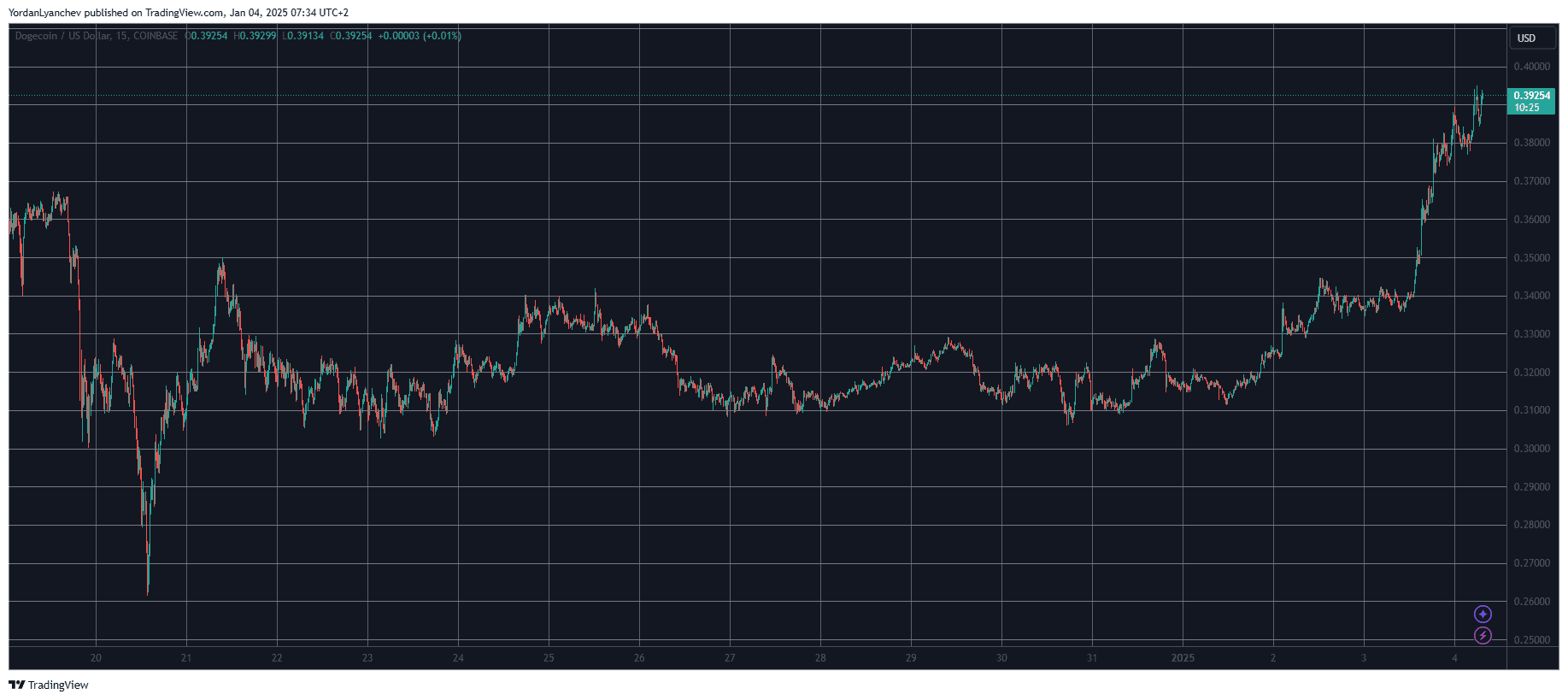Click the 0.29000 price axis label
Viewport: 1568px width, 700px height.
coord(1531,487)
